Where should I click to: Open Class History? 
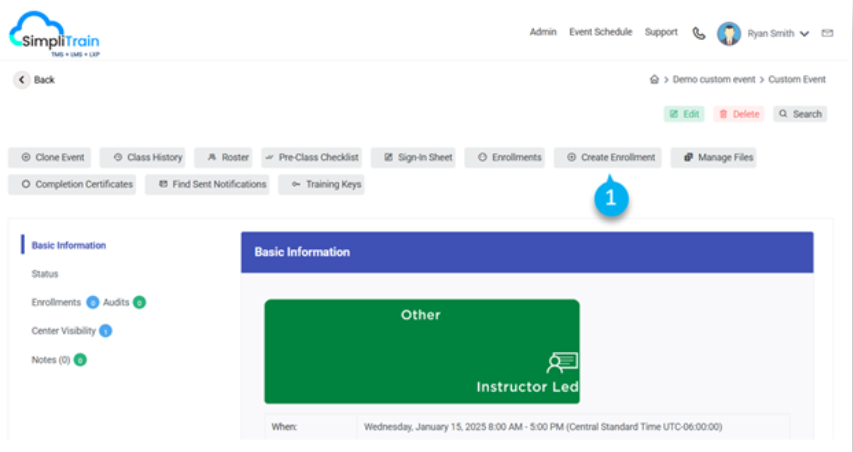(x=143, y=158)
